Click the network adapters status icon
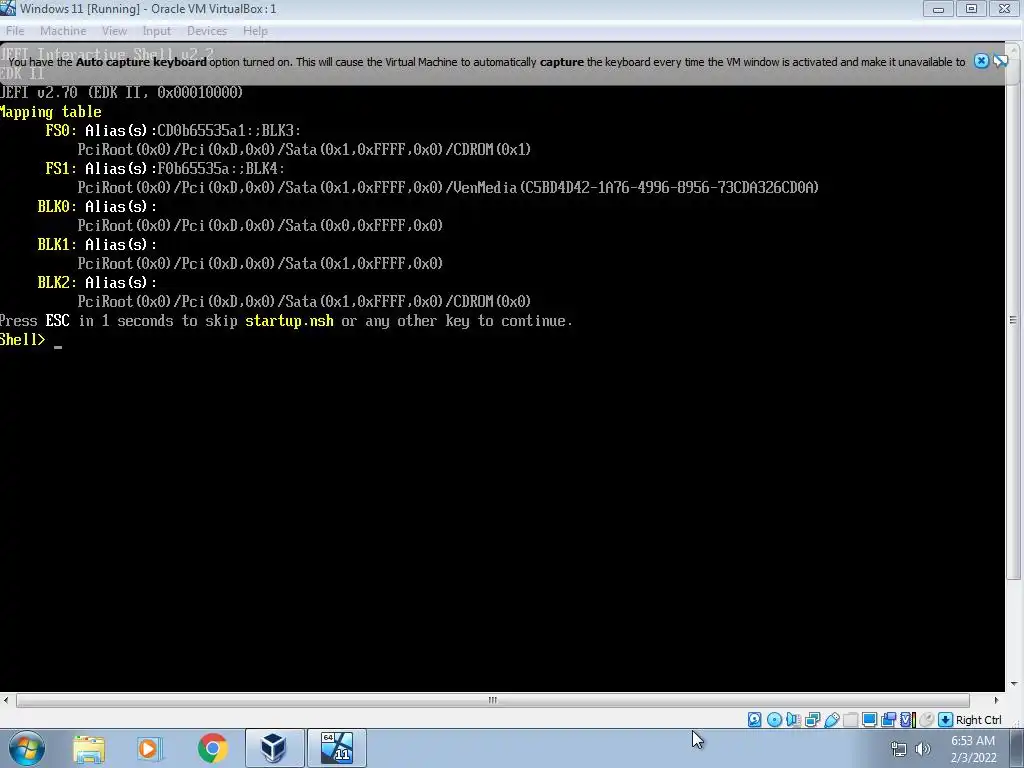 point(812,720)
